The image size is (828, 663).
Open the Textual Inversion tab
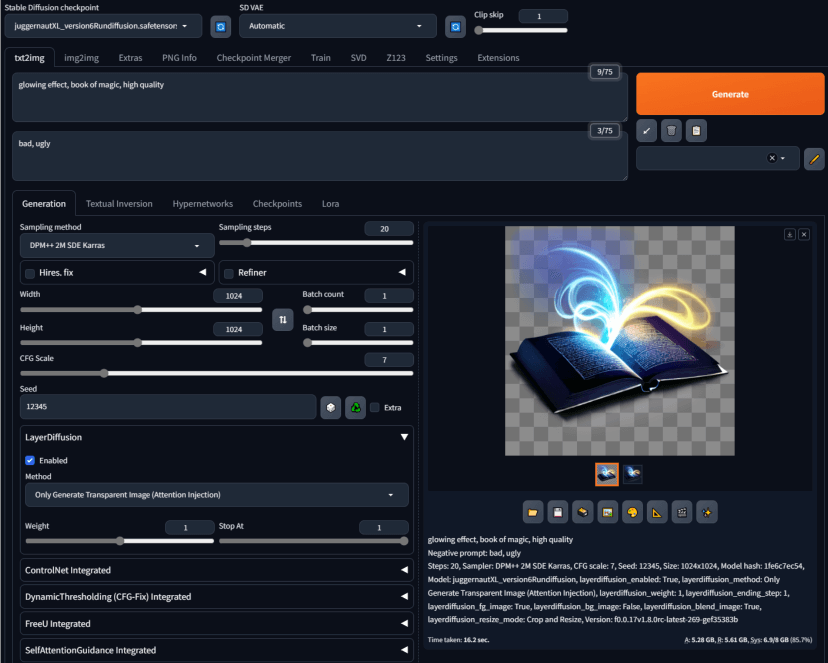coord(119,203)
